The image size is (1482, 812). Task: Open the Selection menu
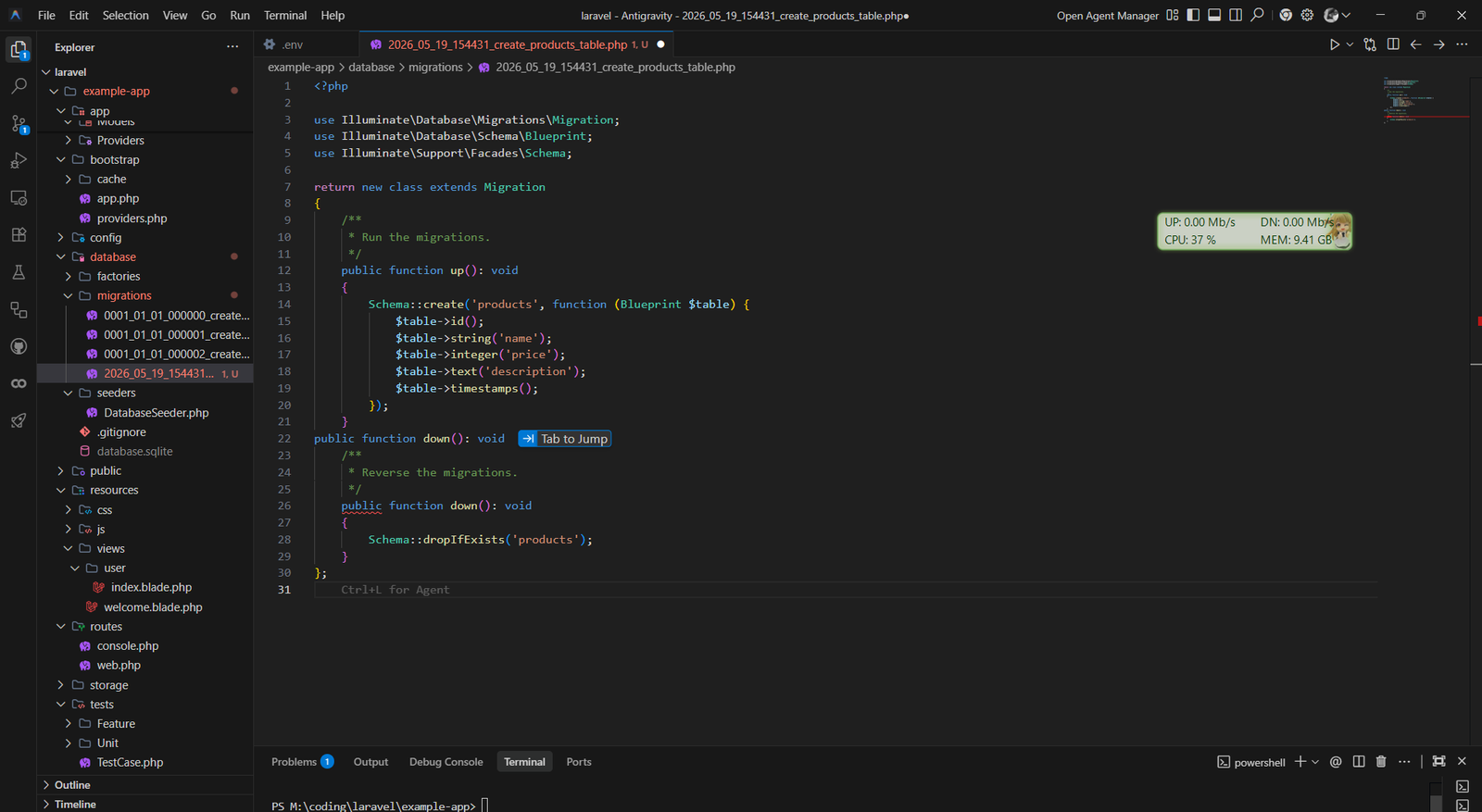pos(125,15)
